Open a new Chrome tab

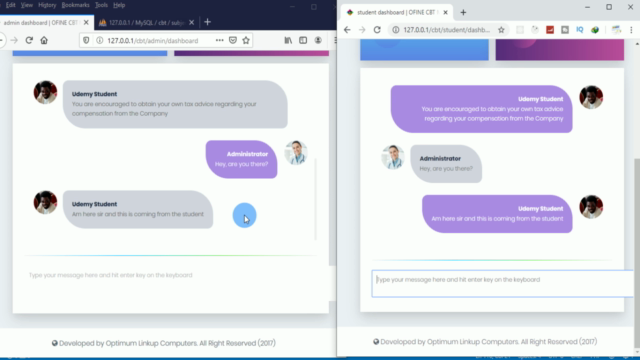(463, 12)
